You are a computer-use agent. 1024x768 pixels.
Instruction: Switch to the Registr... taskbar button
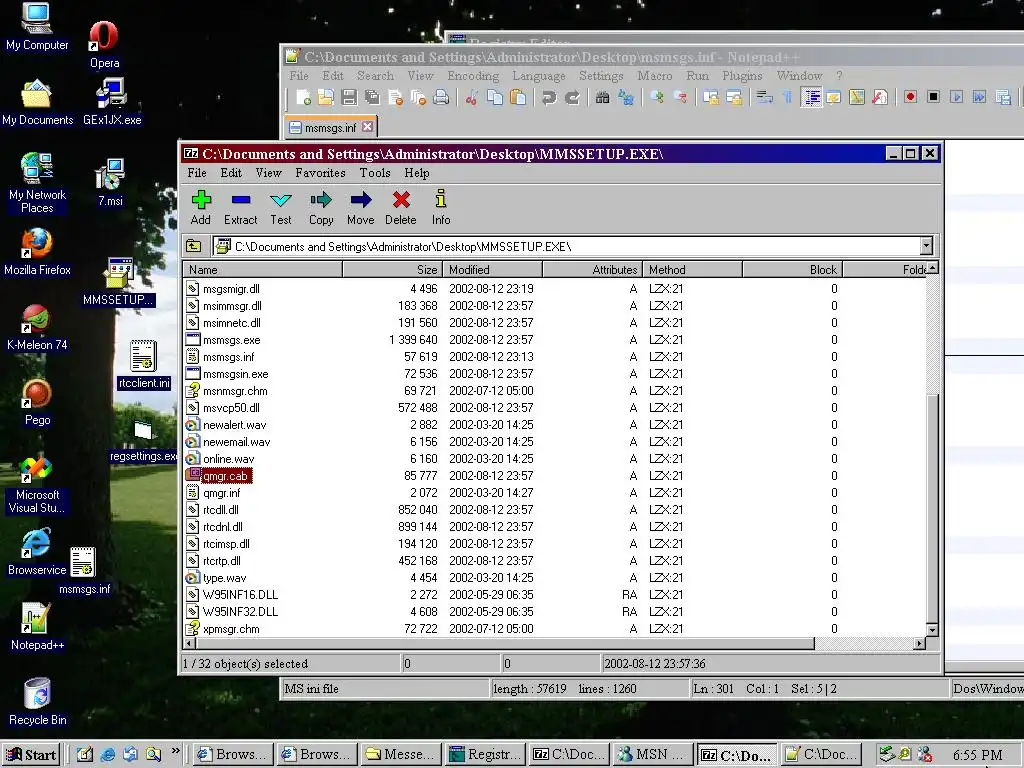pyautogui.click(x=485, y=755)
